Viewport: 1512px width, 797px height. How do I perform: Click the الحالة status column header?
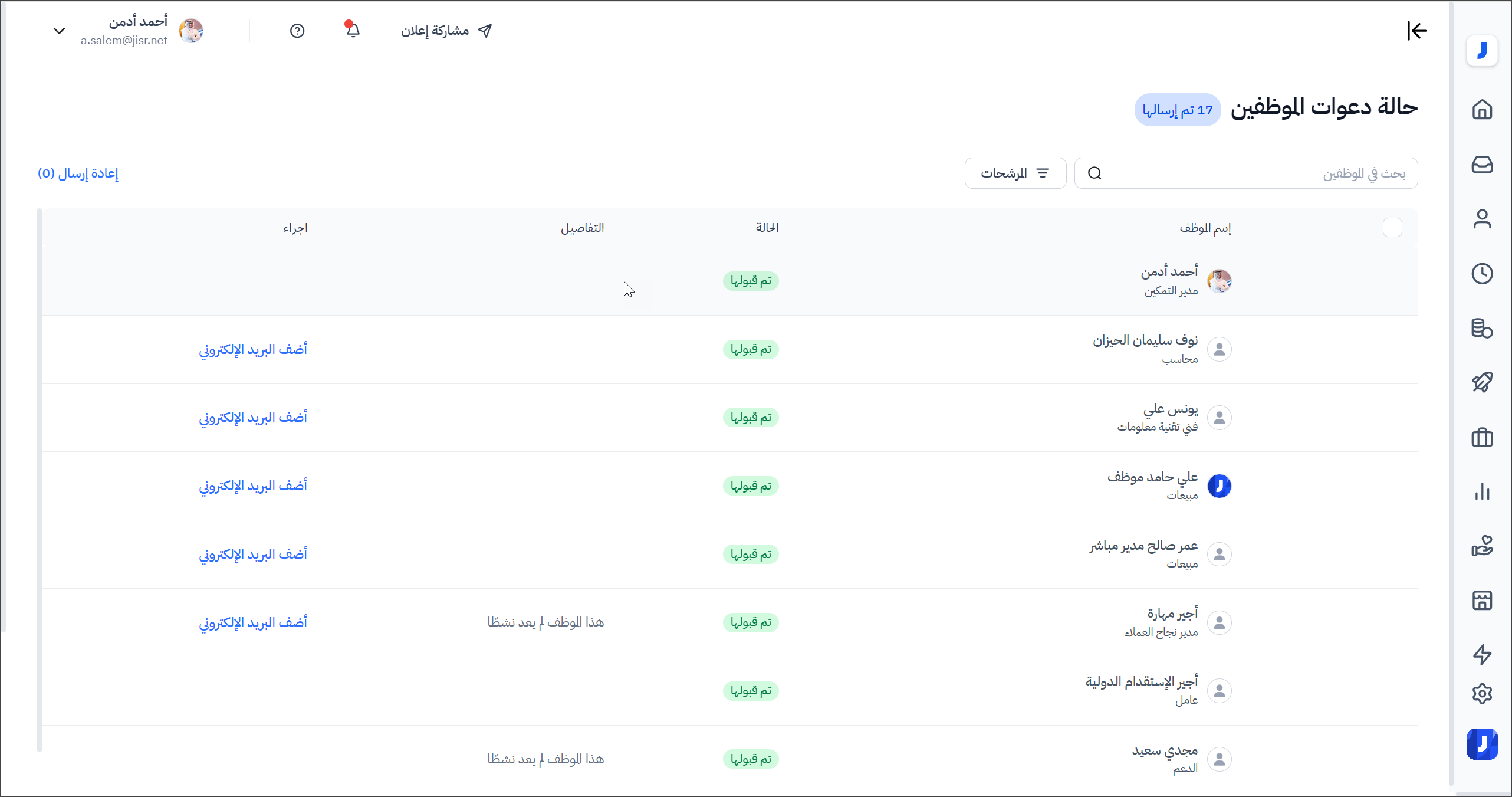coord(767,228)
